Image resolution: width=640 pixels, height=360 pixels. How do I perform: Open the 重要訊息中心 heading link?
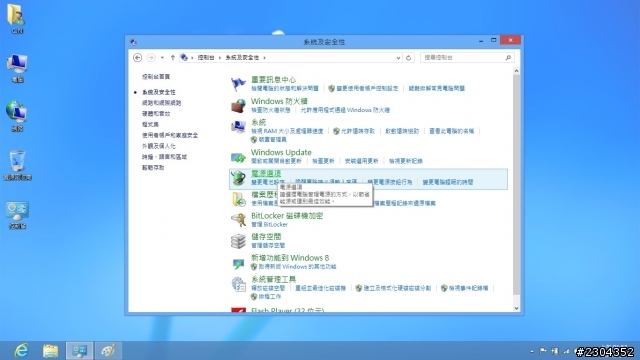(x=273, y=80)
